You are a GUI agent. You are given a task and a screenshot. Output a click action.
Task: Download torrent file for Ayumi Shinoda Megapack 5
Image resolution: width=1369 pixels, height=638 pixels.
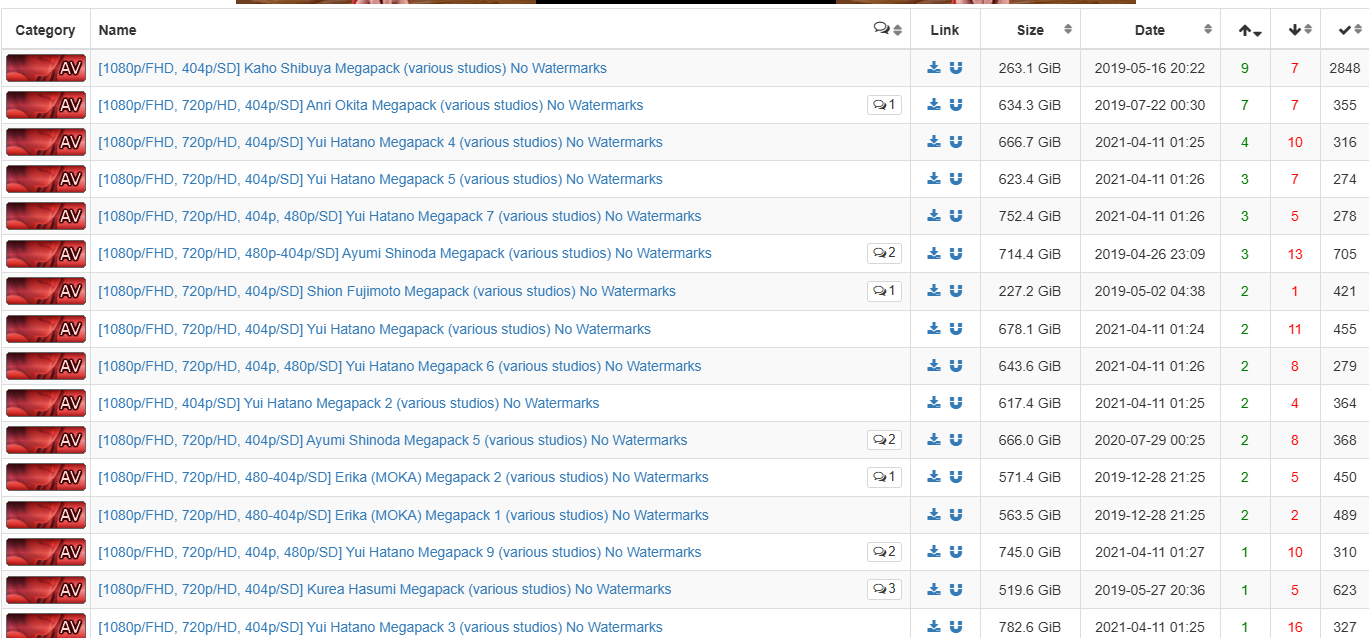pos(934,440)
